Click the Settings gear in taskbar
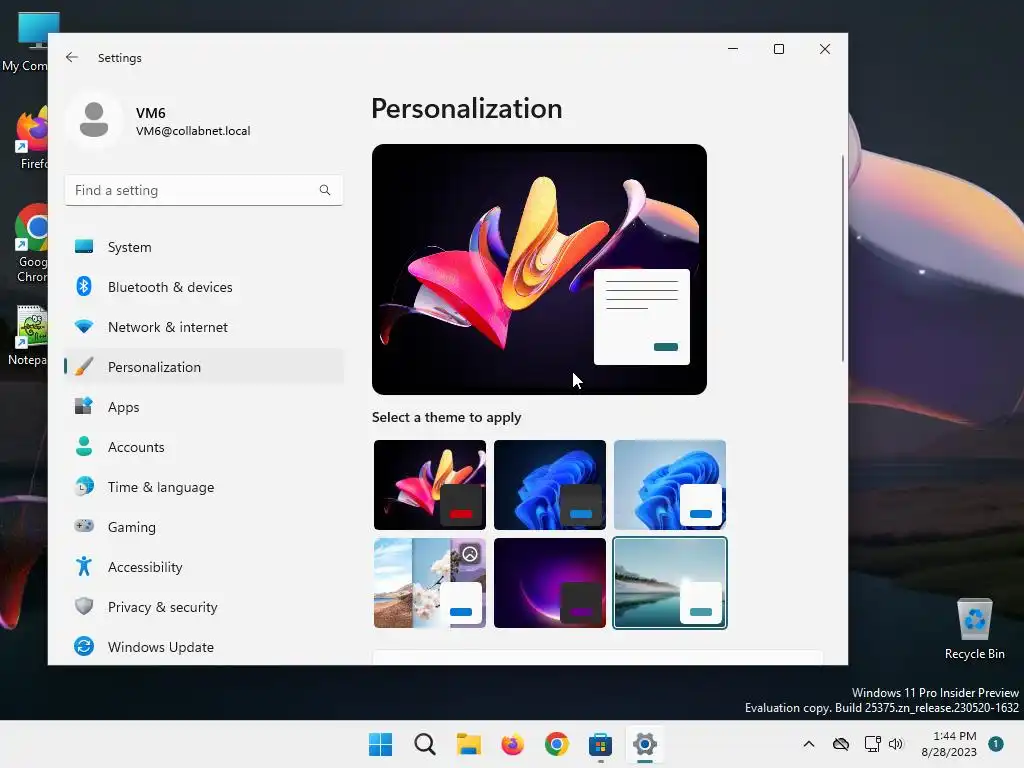 coord(645,744)
